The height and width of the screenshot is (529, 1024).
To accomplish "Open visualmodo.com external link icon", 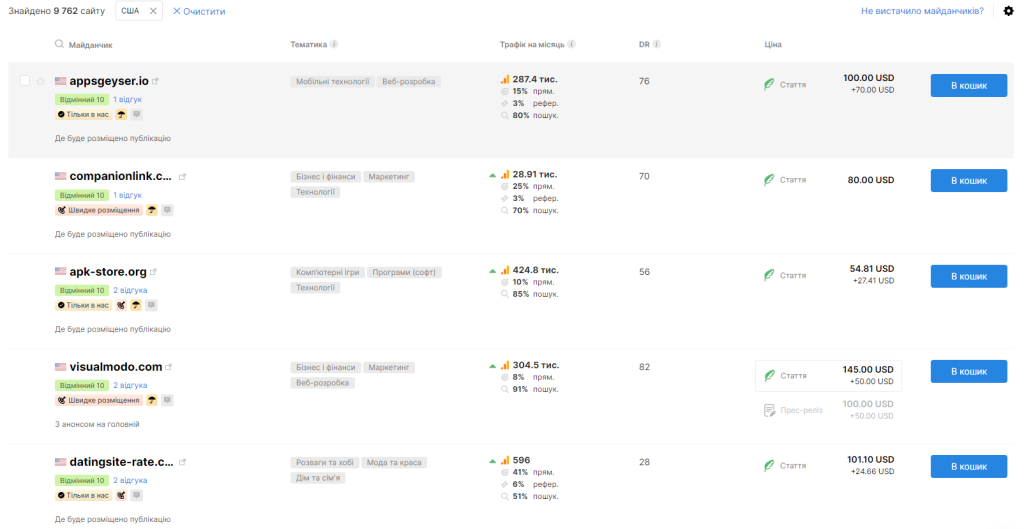I will 169,367.
